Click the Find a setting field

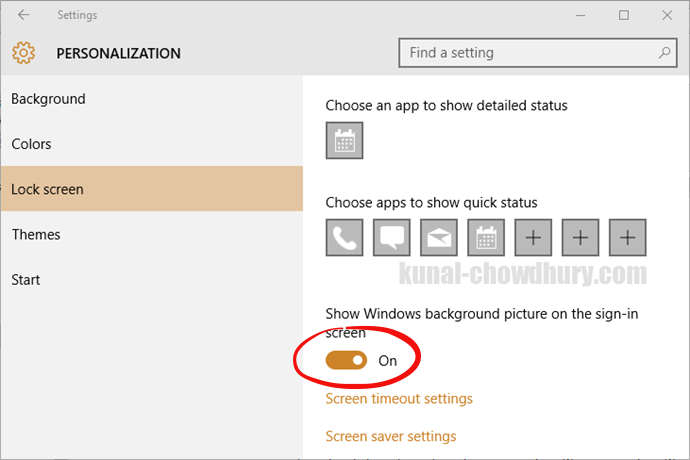point(537,53)
